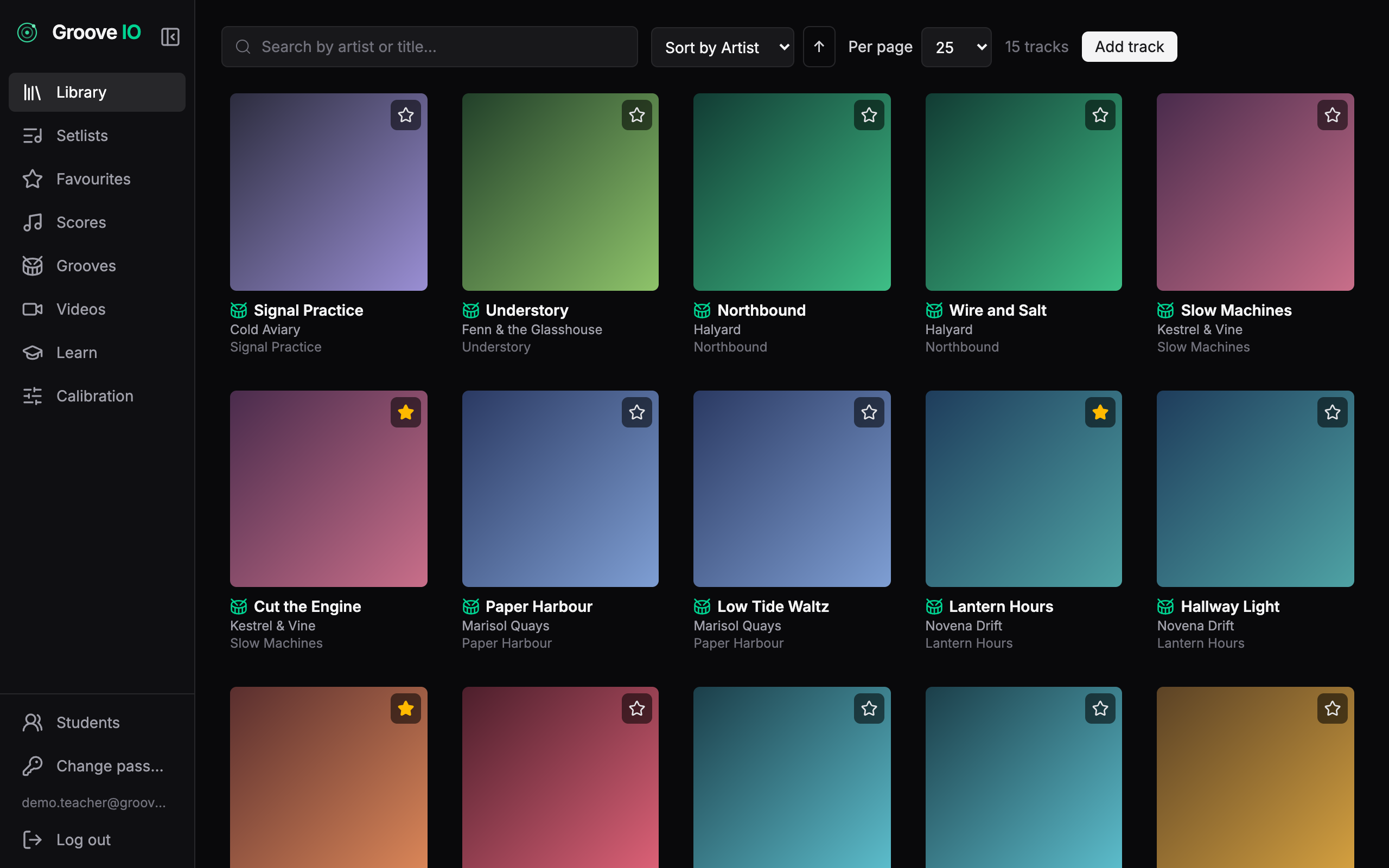Image resolution: width=1389 pixels, height=868 pixels.
Task: Open the Per page 25 dropdown
Action: [x=956, y=47]
